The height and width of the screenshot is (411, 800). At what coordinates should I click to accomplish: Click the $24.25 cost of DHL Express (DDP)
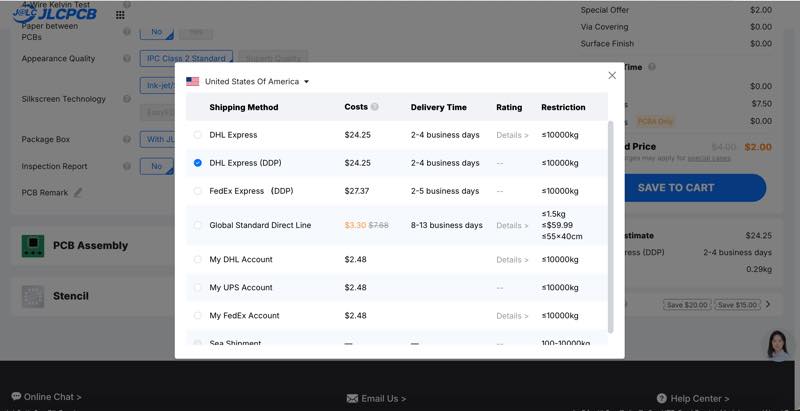358,163
